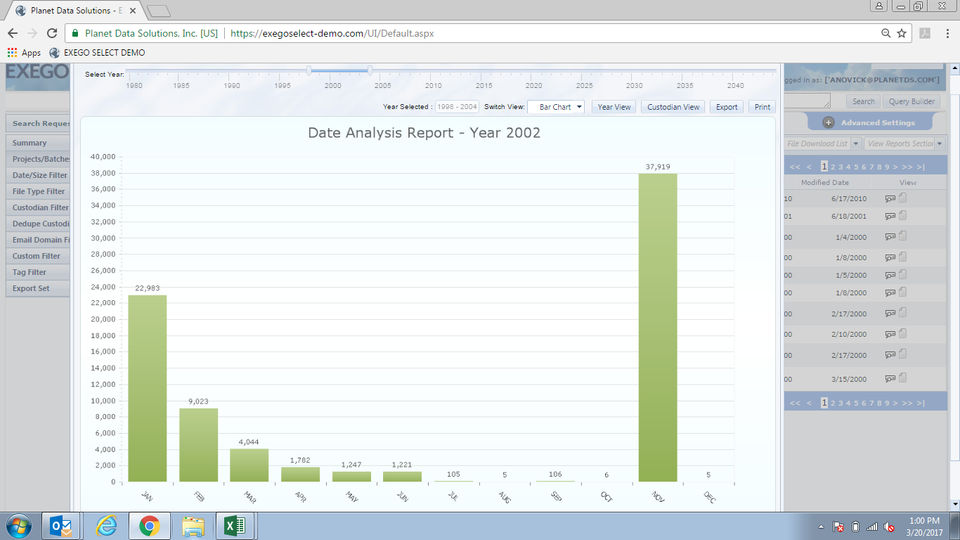Click last page arrow in top pager
Screen dimensions: 960x540
tap(920, 167)
